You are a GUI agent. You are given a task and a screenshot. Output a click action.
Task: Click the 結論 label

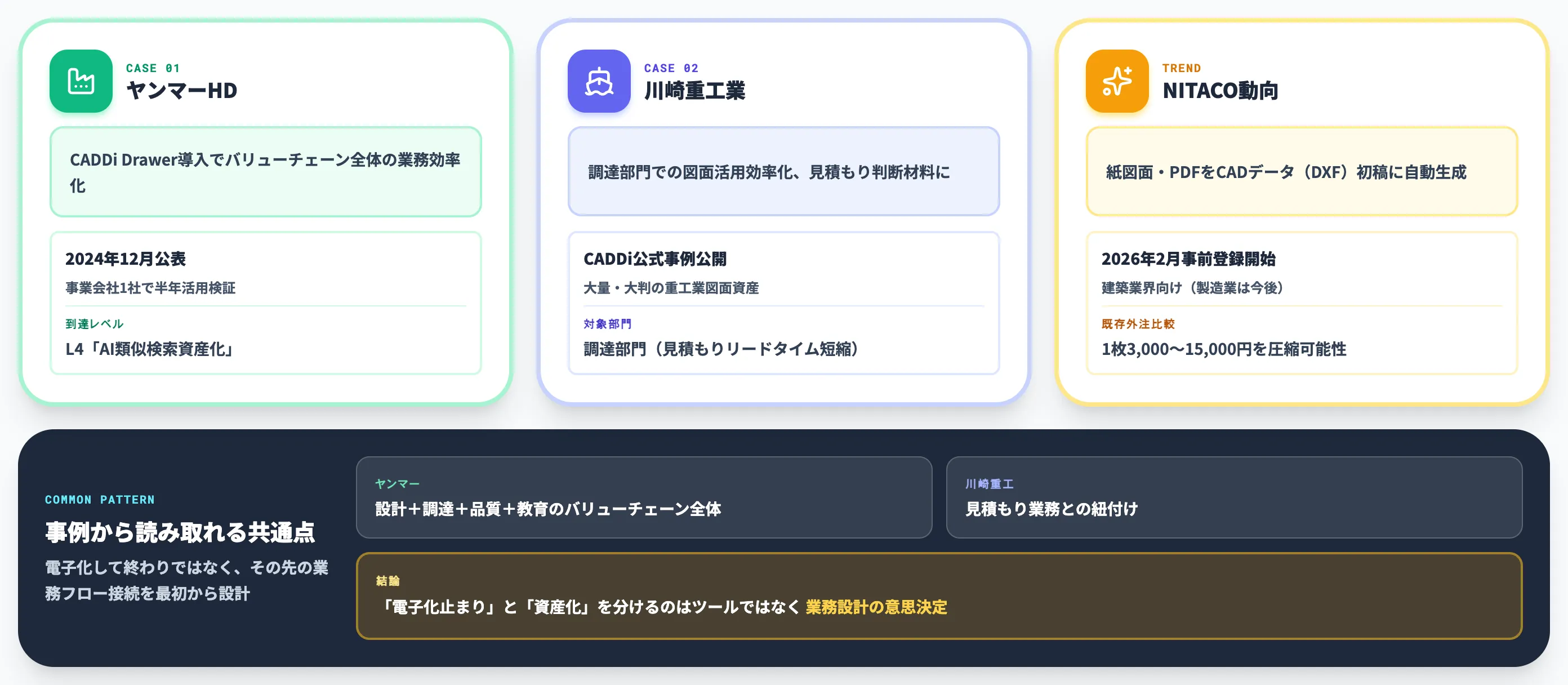point(387,581)
